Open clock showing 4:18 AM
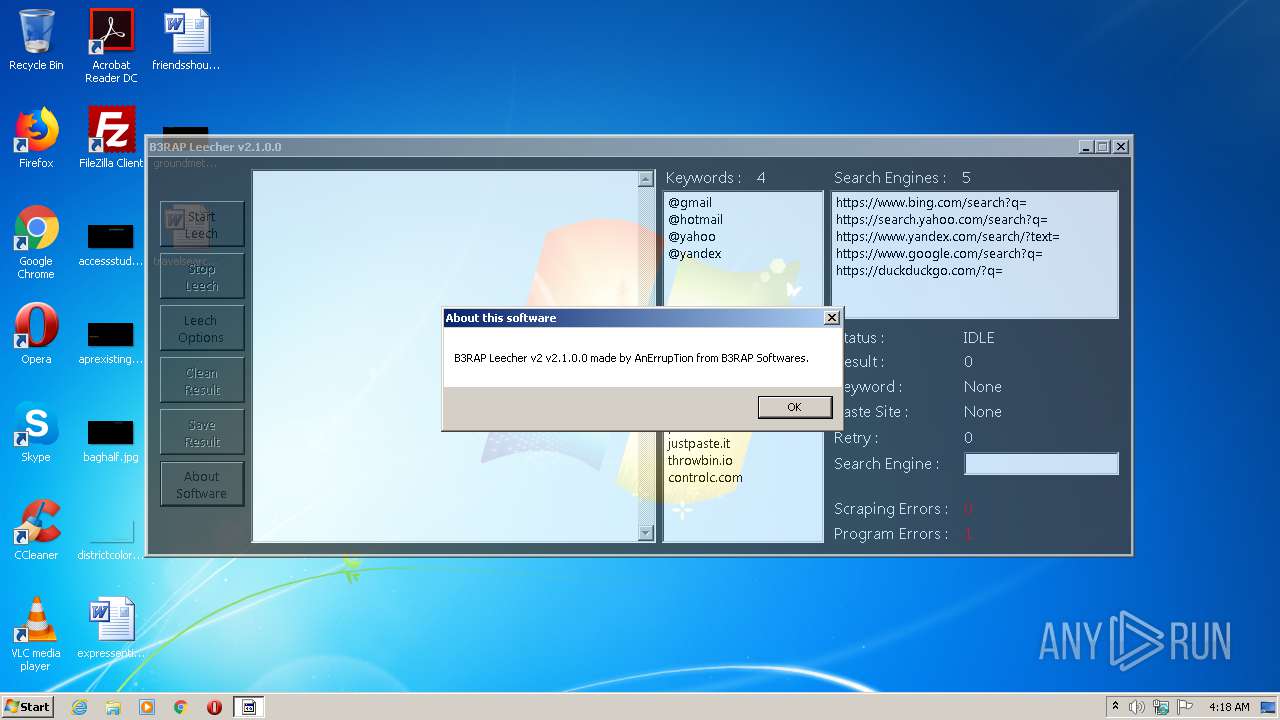1280x720 pixels. click(x=1229, y=707)
